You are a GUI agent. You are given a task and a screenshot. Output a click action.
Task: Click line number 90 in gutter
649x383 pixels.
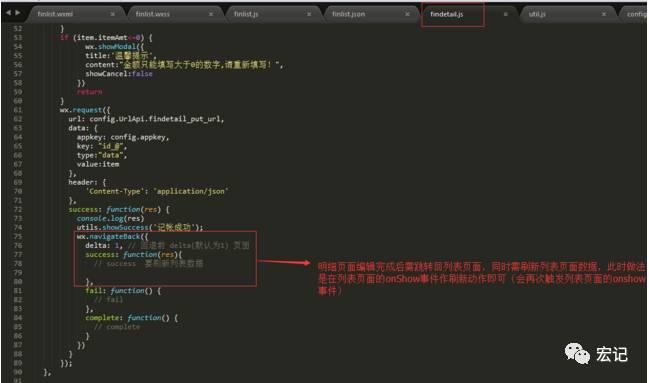[x=17, y=372]
